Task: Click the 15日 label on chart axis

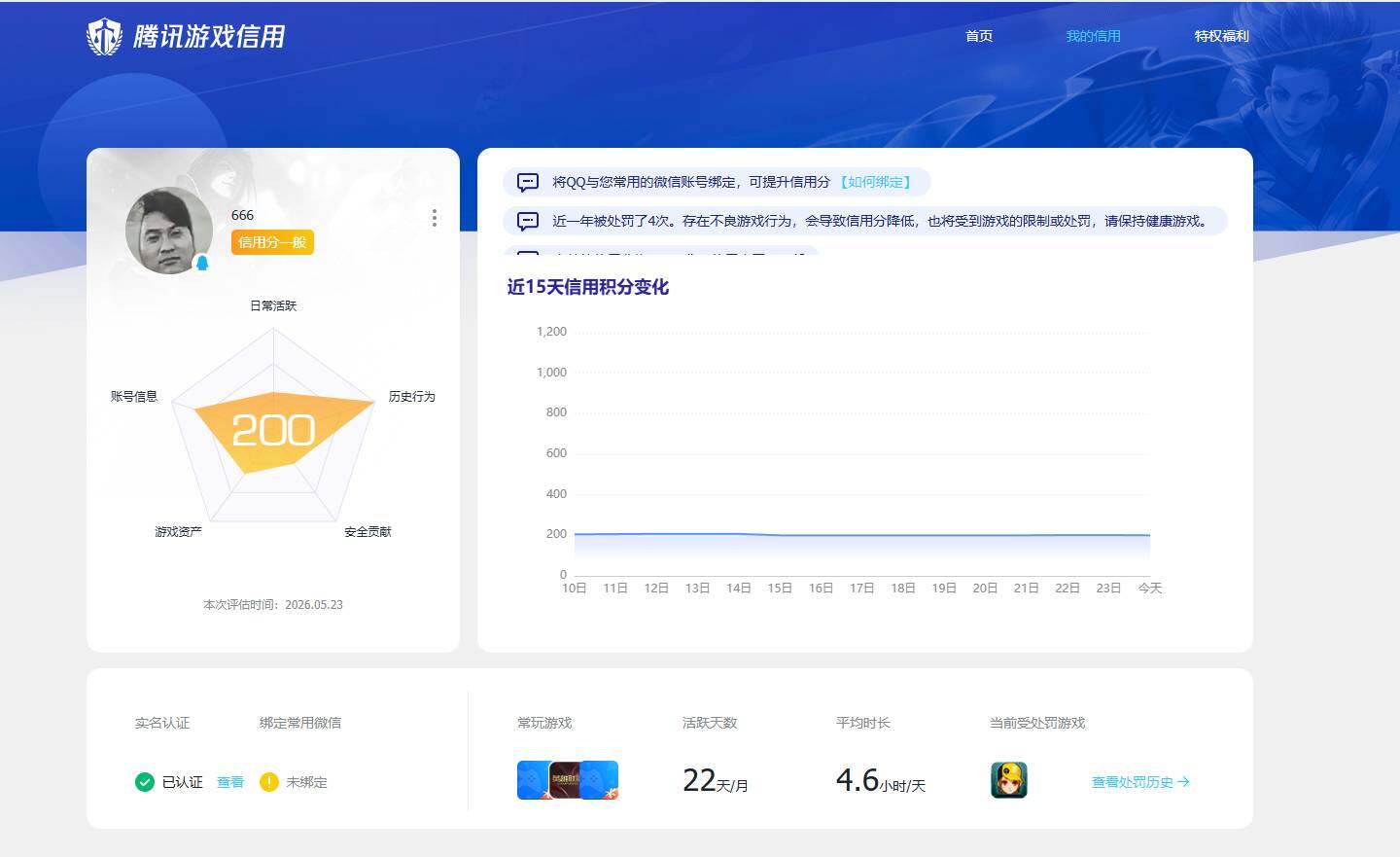Action: [780, 588]
